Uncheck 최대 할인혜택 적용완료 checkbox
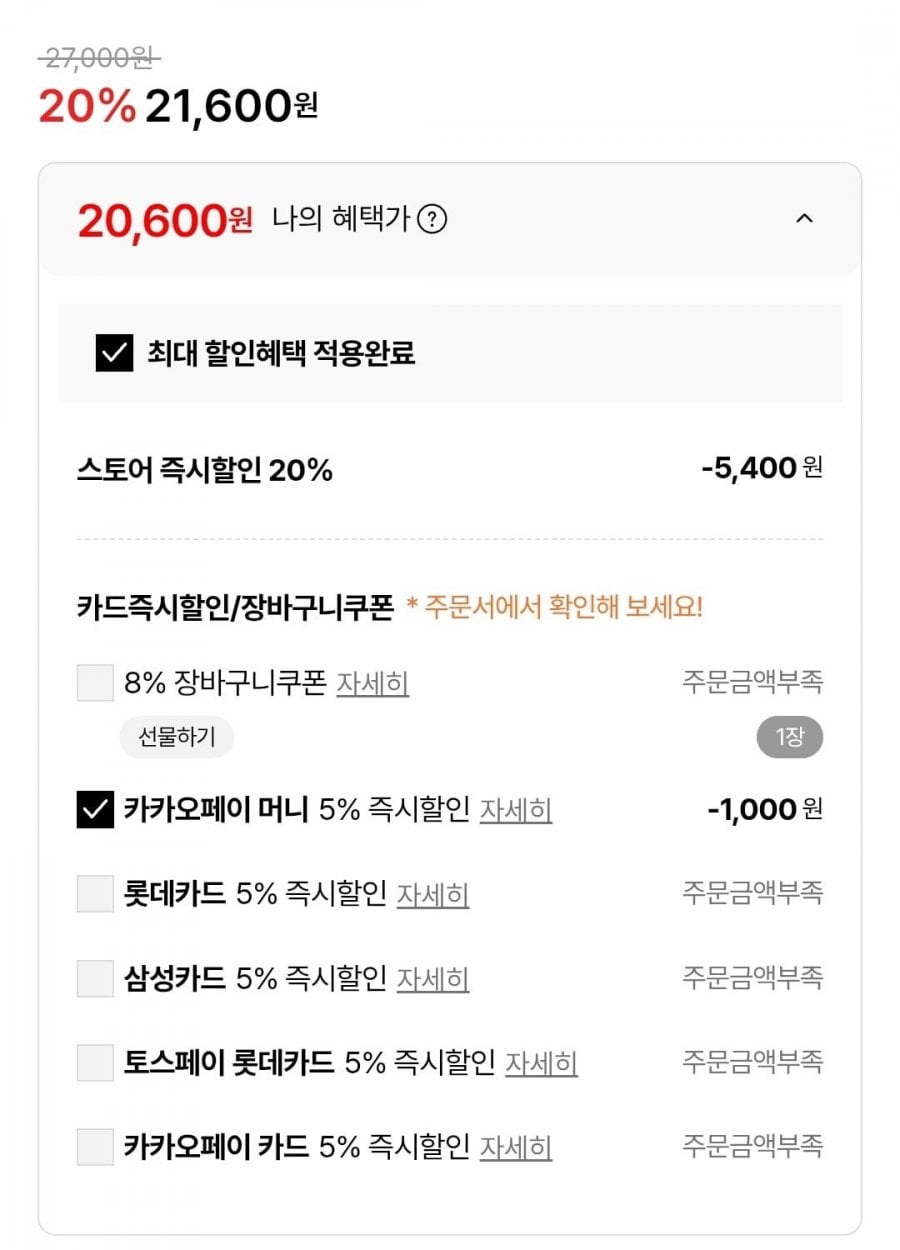900x1250 pixels. [114, 353]
